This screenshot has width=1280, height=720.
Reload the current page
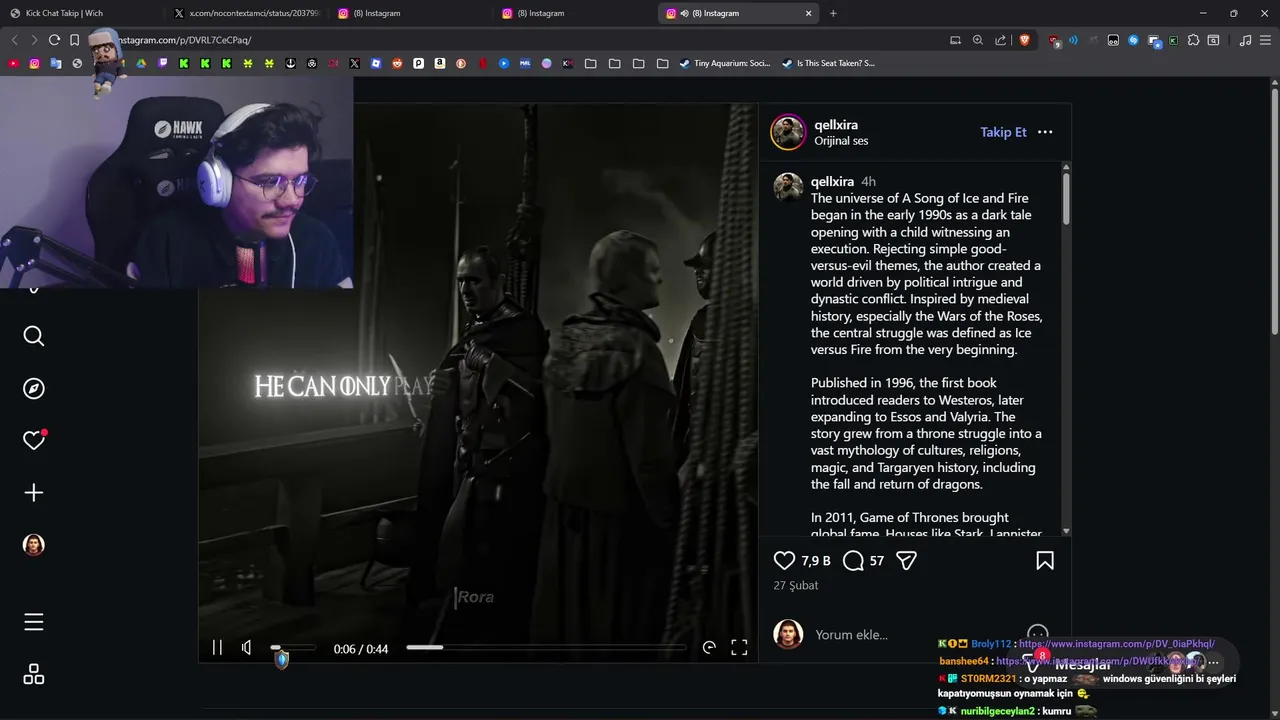pyautogui.click(x=54, y=40)
